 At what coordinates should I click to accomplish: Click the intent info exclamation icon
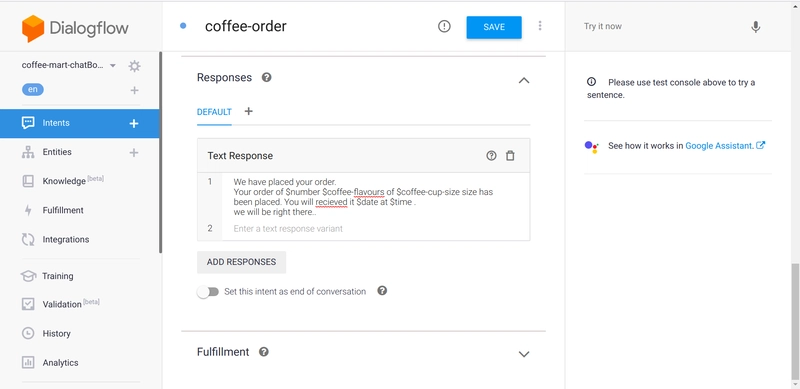click(x=444, y=27)
